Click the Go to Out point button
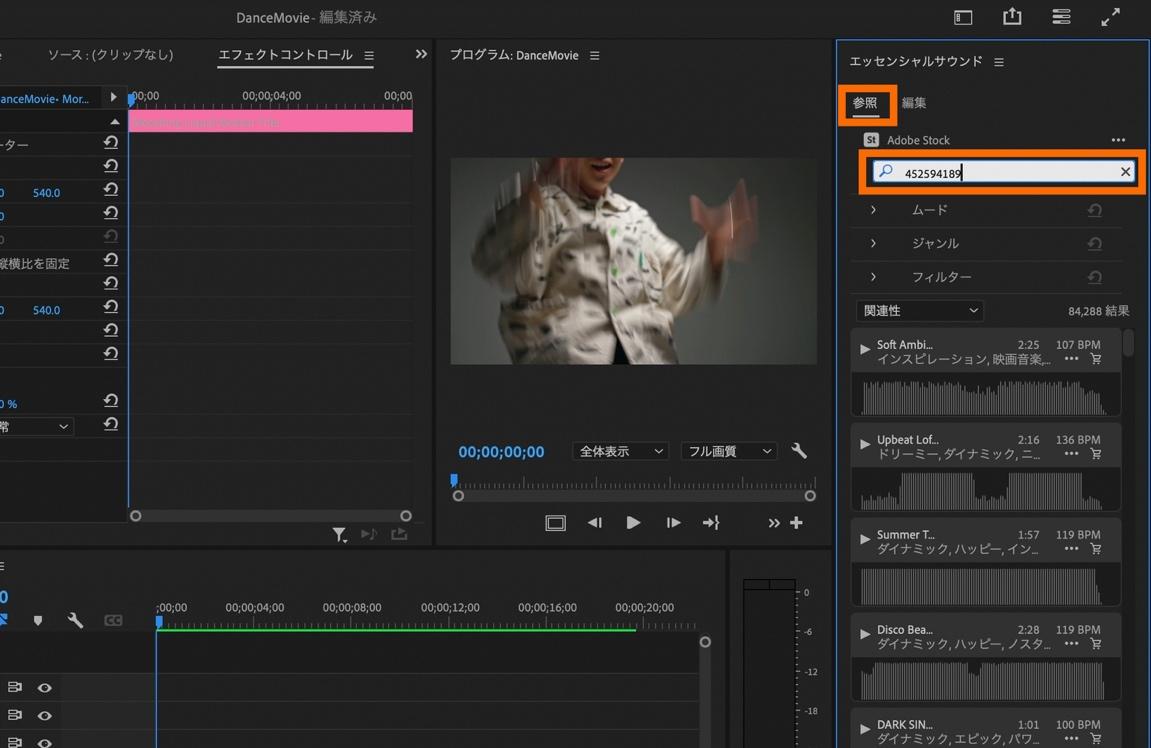 click(711, 523)
